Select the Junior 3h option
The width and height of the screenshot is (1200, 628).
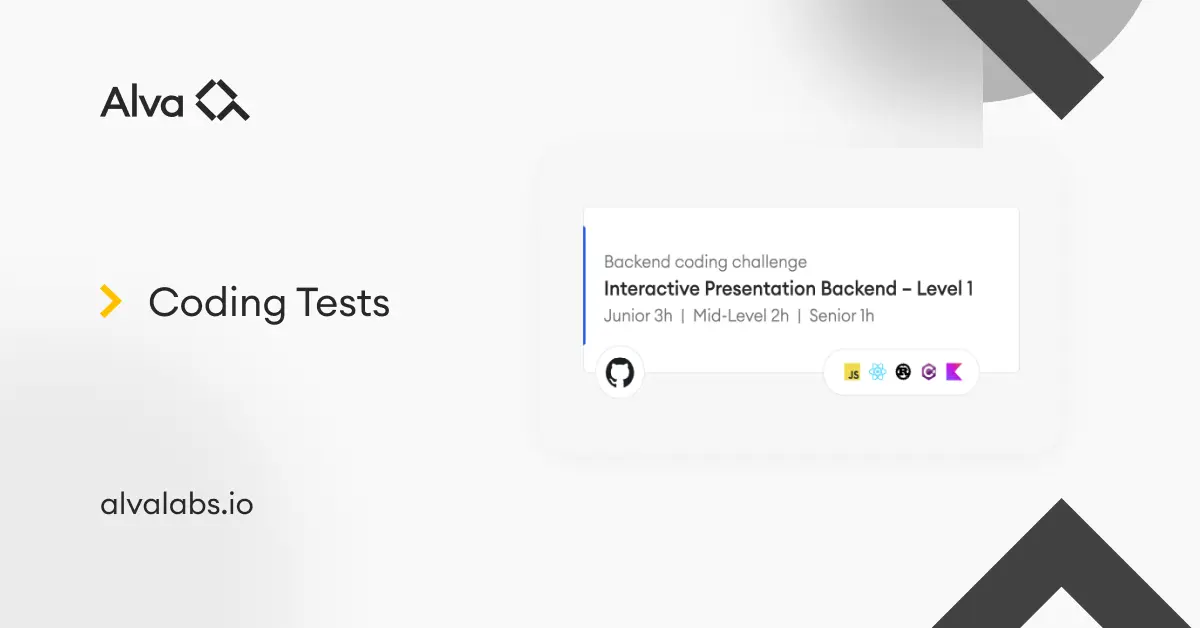tap(638, 316)
